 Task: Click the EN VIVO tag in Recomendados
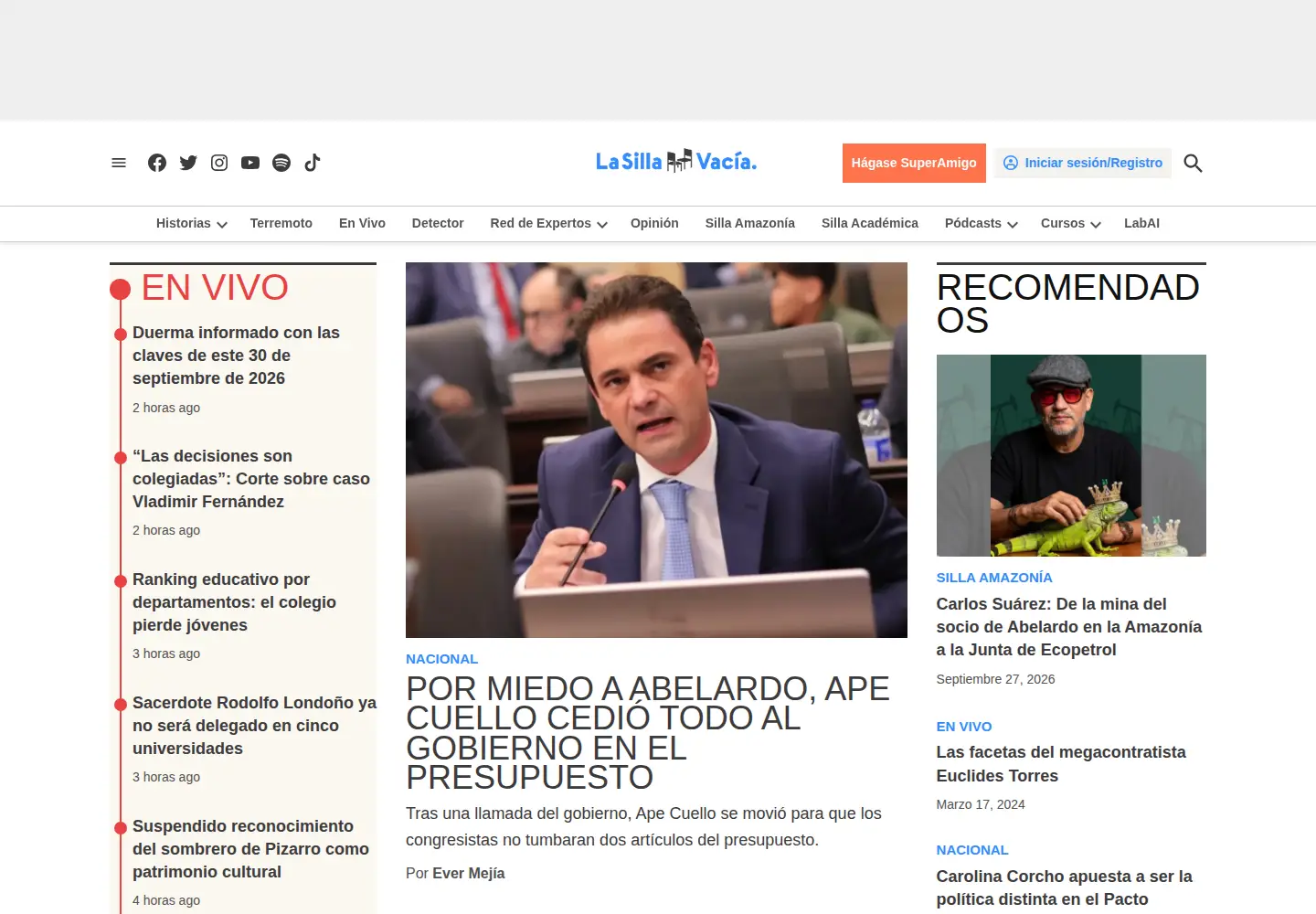964,727
